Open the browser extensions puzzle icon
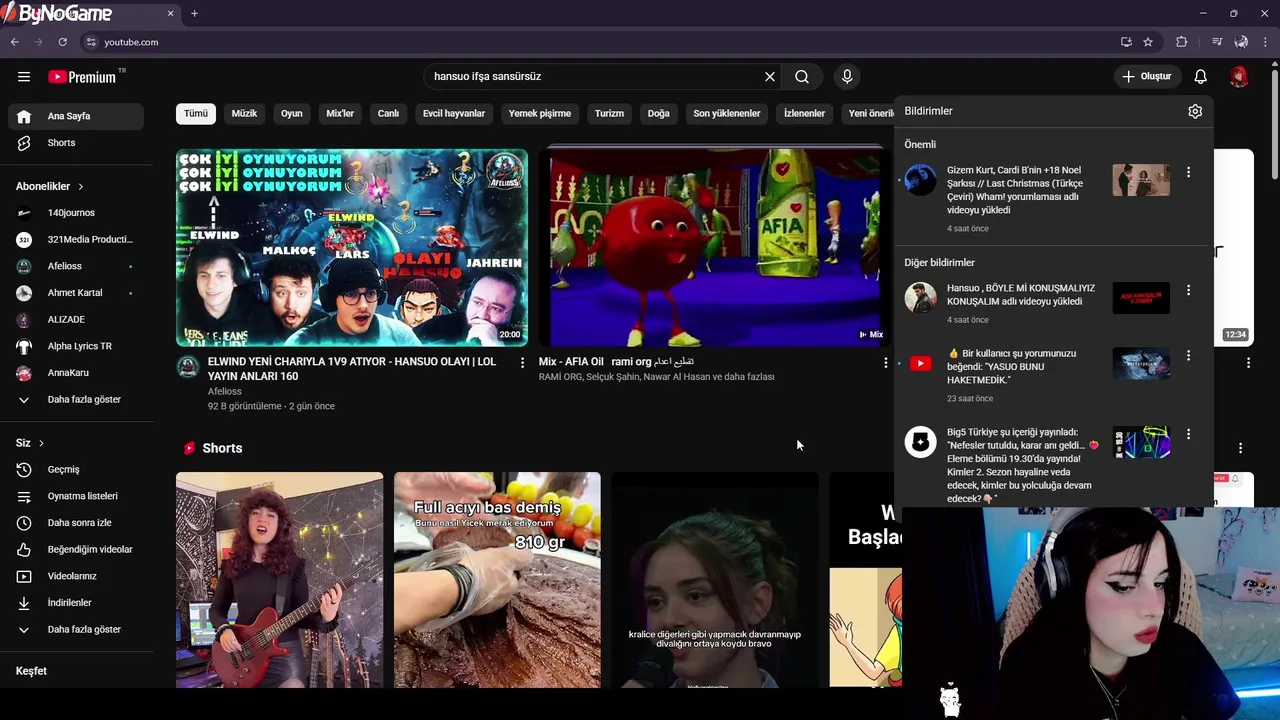Image resolution: width=1280 pixels, height=720 pixels. [1182, 42]
